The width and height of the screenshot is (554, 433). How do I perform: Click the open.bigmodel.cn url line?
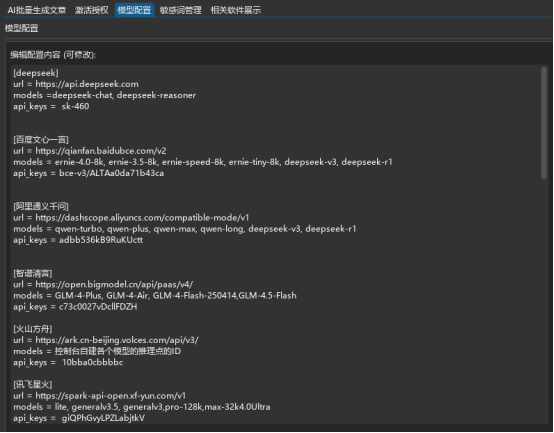tap(103, 284)
